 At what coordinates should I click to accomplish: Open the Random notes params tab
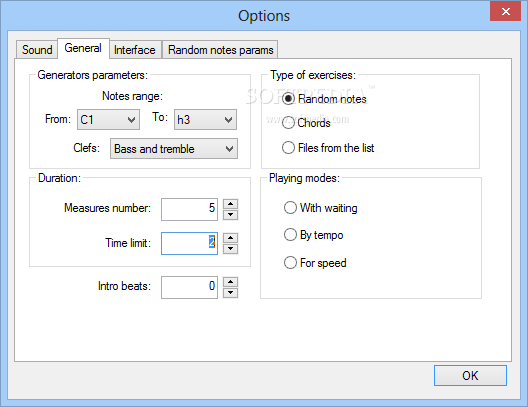coord(220,50)
